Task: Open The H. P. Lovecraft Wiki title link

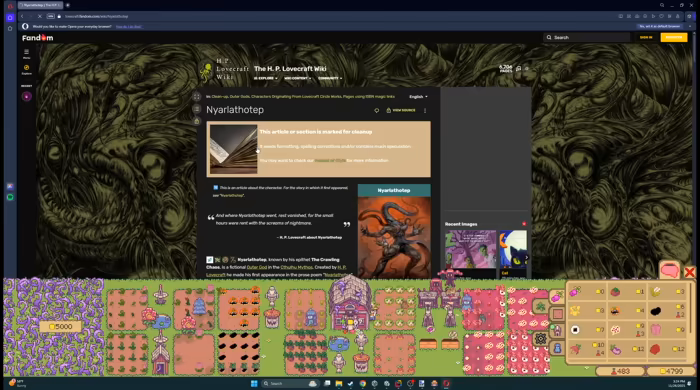Action: point(290,69)
